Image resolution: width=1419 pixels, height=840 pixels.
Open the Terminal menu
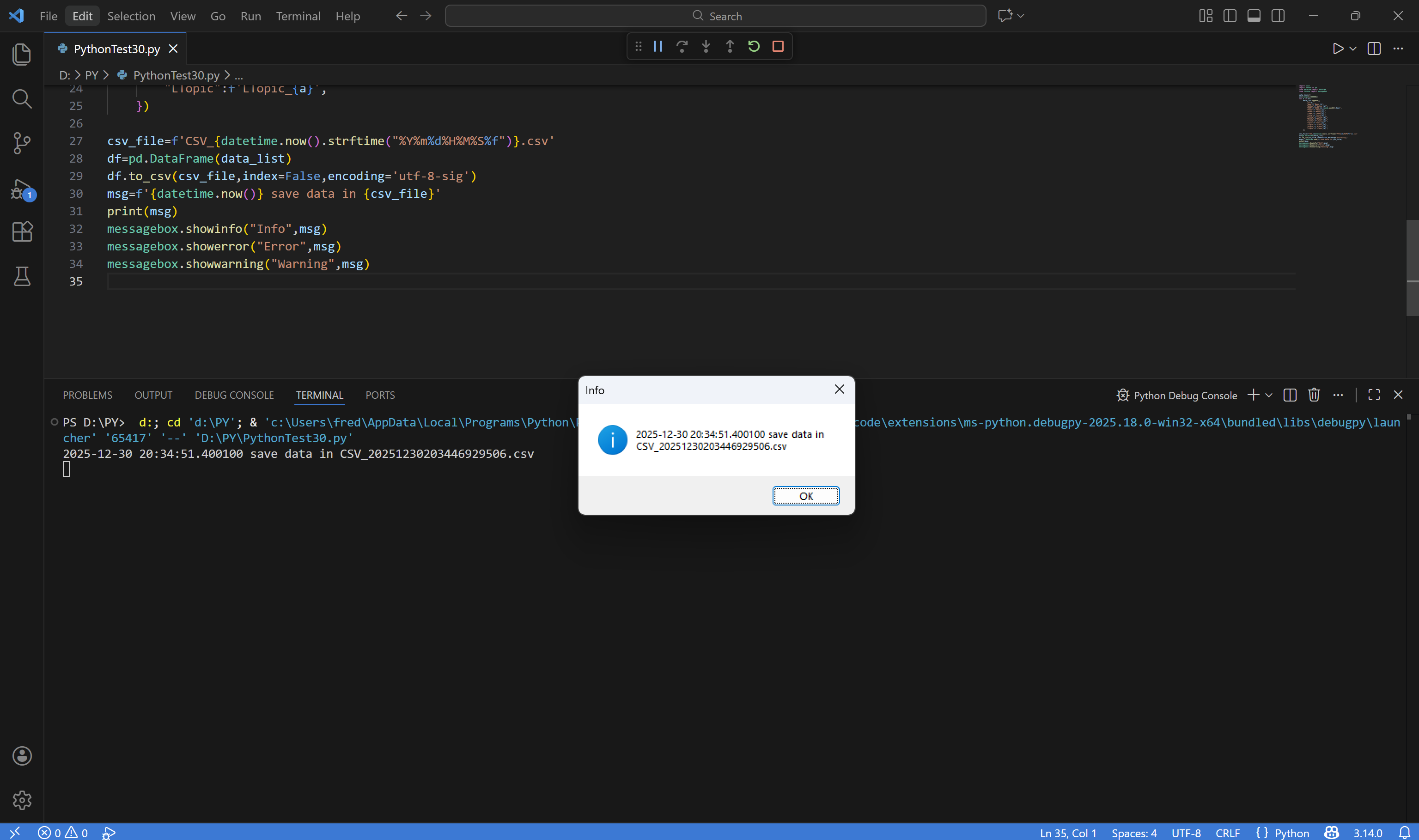(298, 16)
